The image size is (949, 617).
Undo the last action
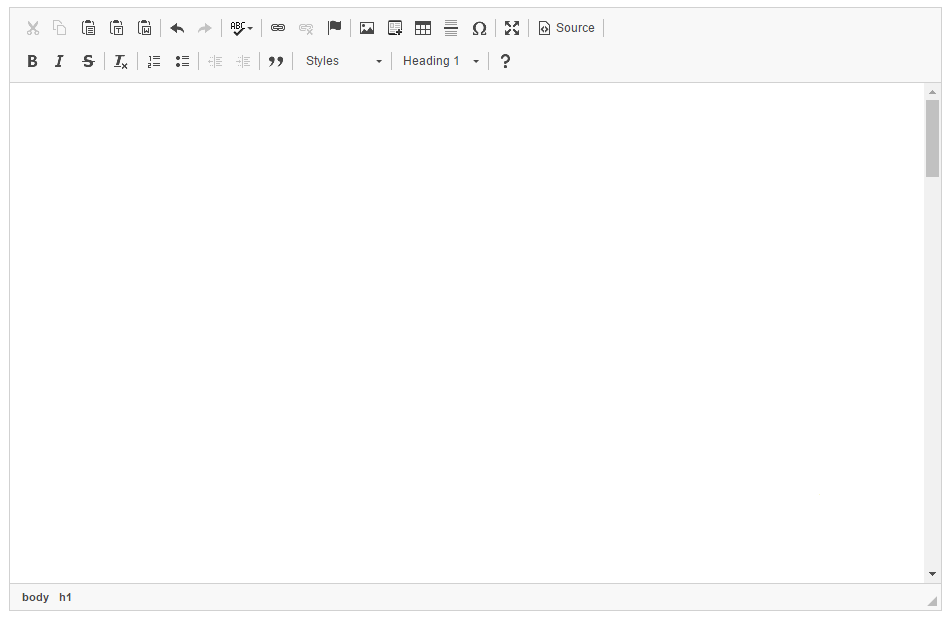[177, 28]
